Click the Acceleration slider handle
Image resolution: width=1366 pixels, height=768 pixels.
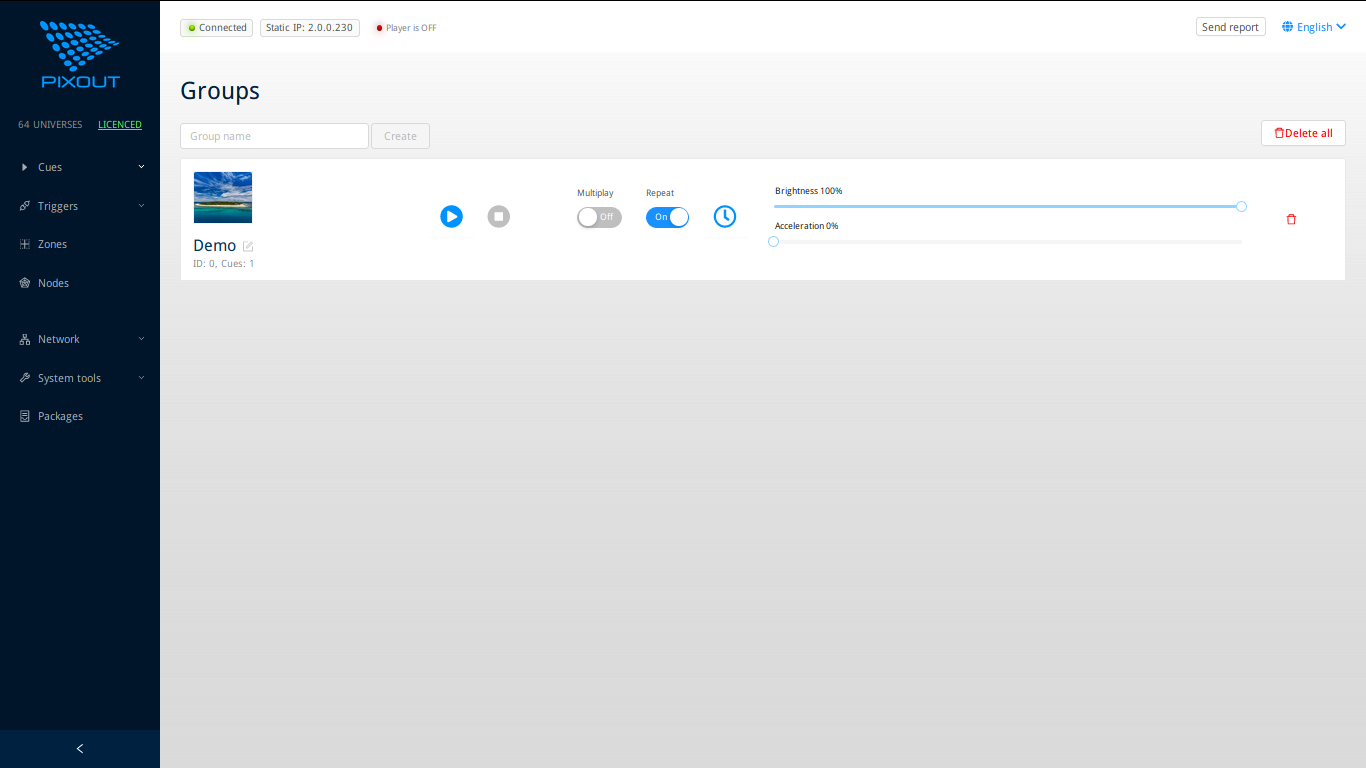coord(773,241)
